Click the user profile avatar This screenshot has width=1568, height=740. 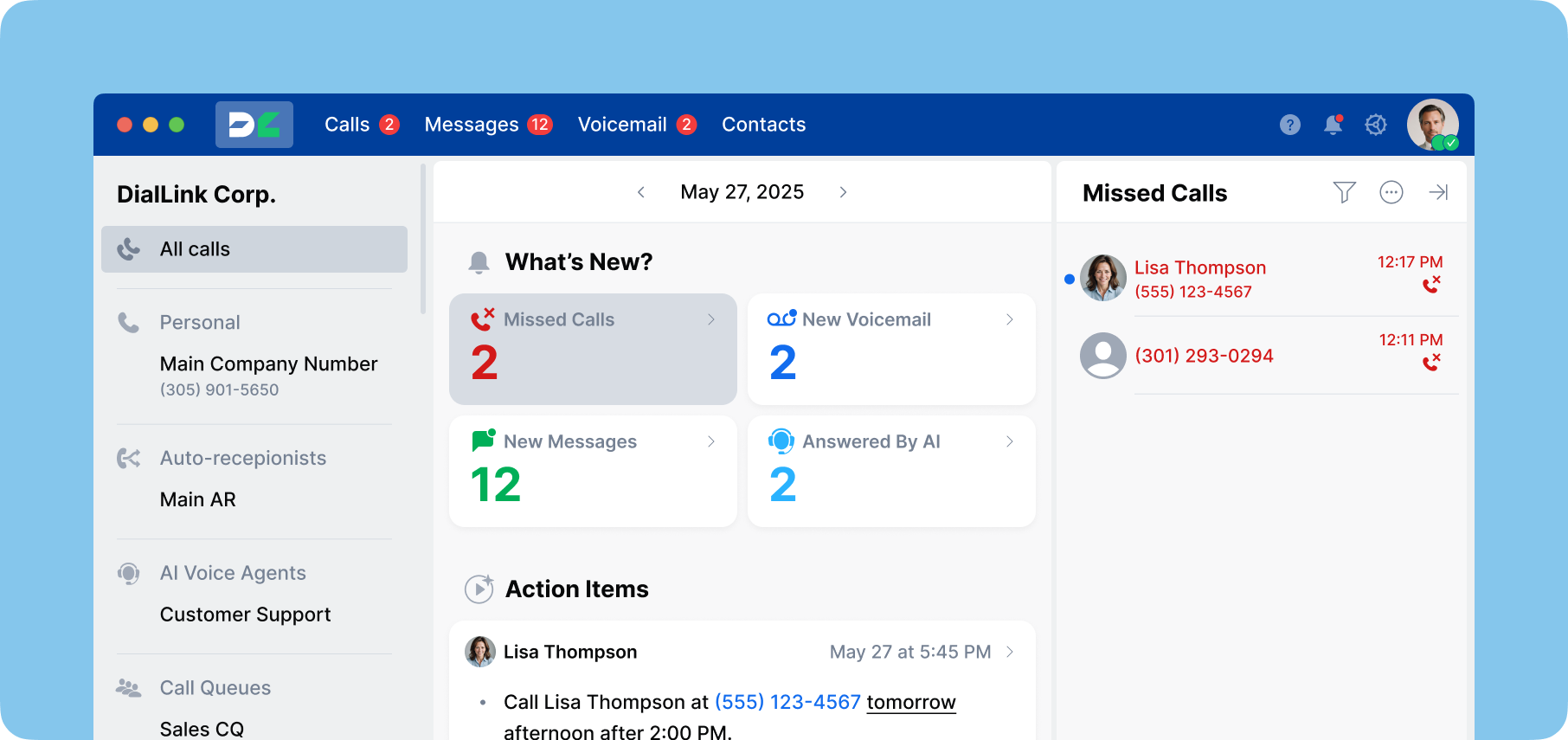click(1432, 125)
